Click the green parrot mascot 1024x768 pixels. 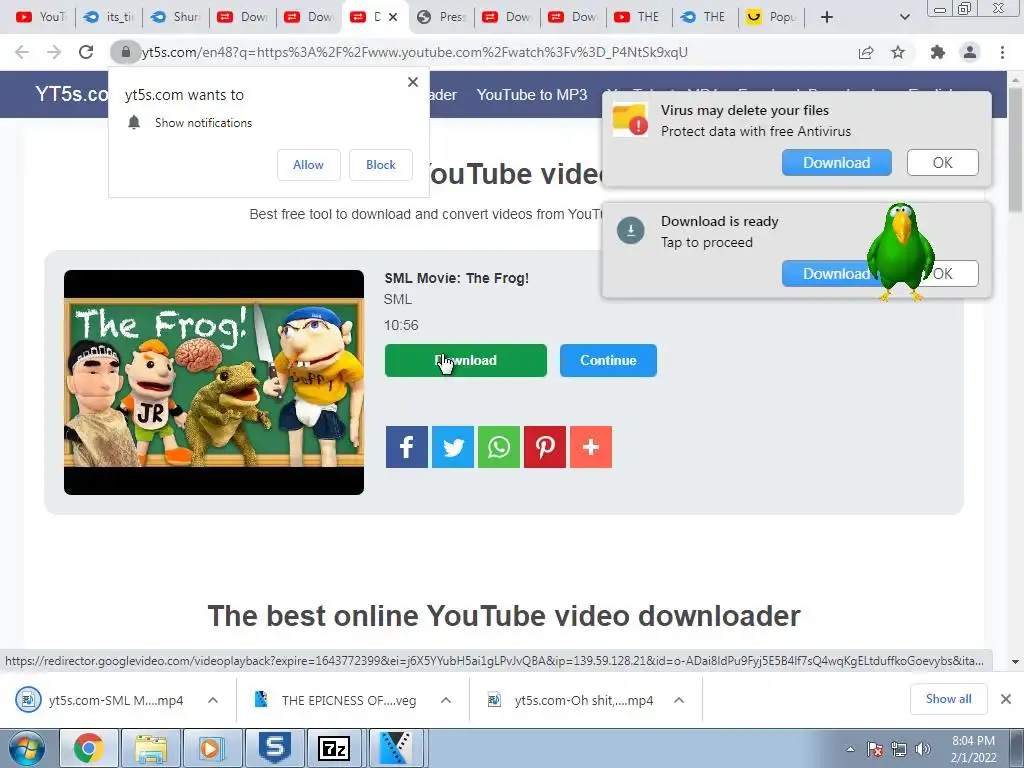pyautogui.click(x=901, y=251)
